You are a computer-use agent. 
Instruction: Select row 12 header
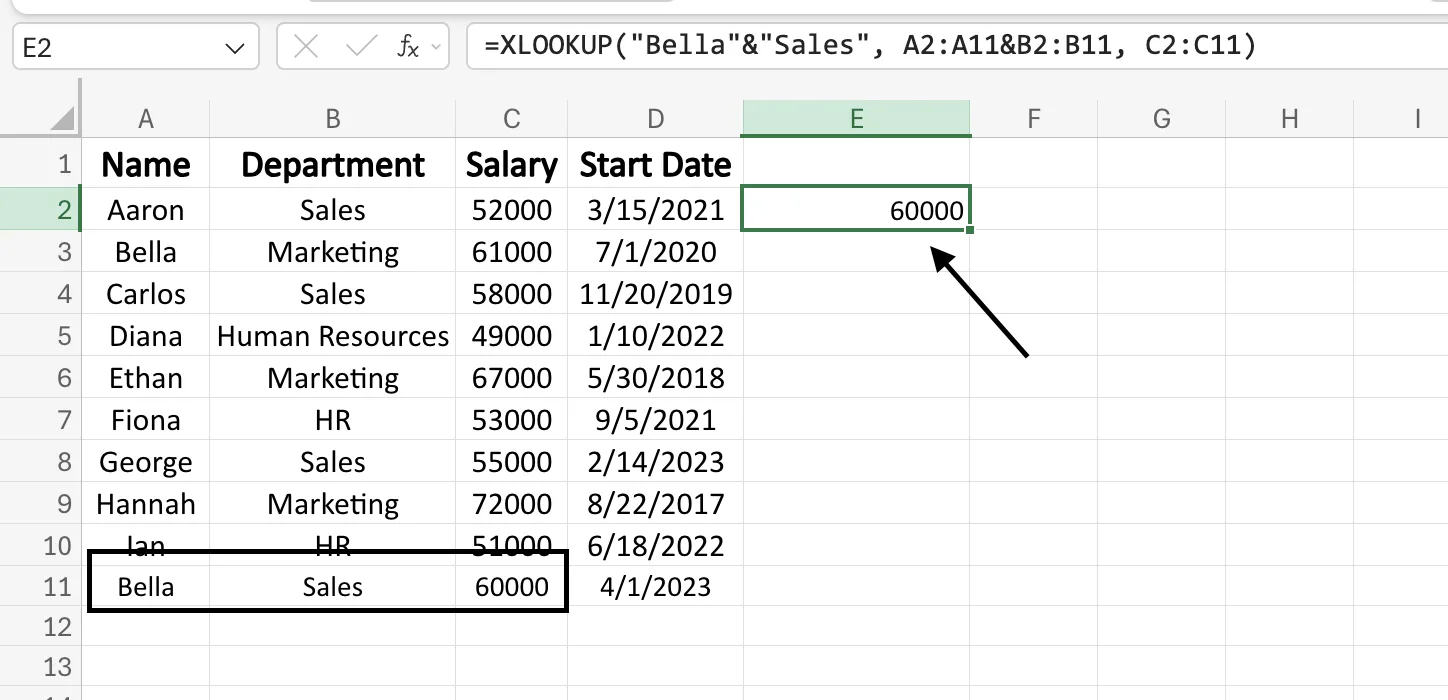pos(41,627)
